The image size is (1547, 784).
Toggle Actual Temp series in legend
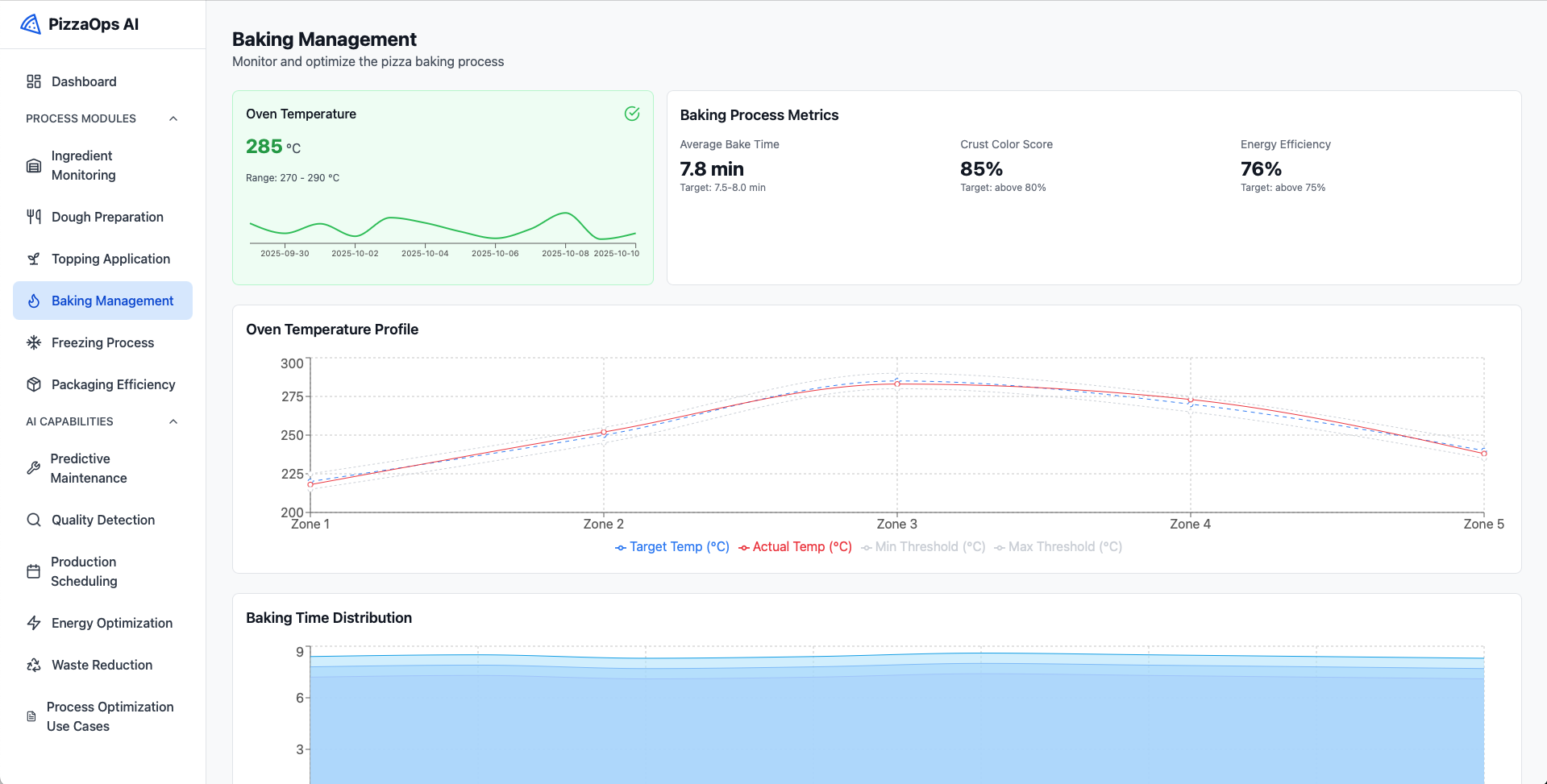click(795, 547)
